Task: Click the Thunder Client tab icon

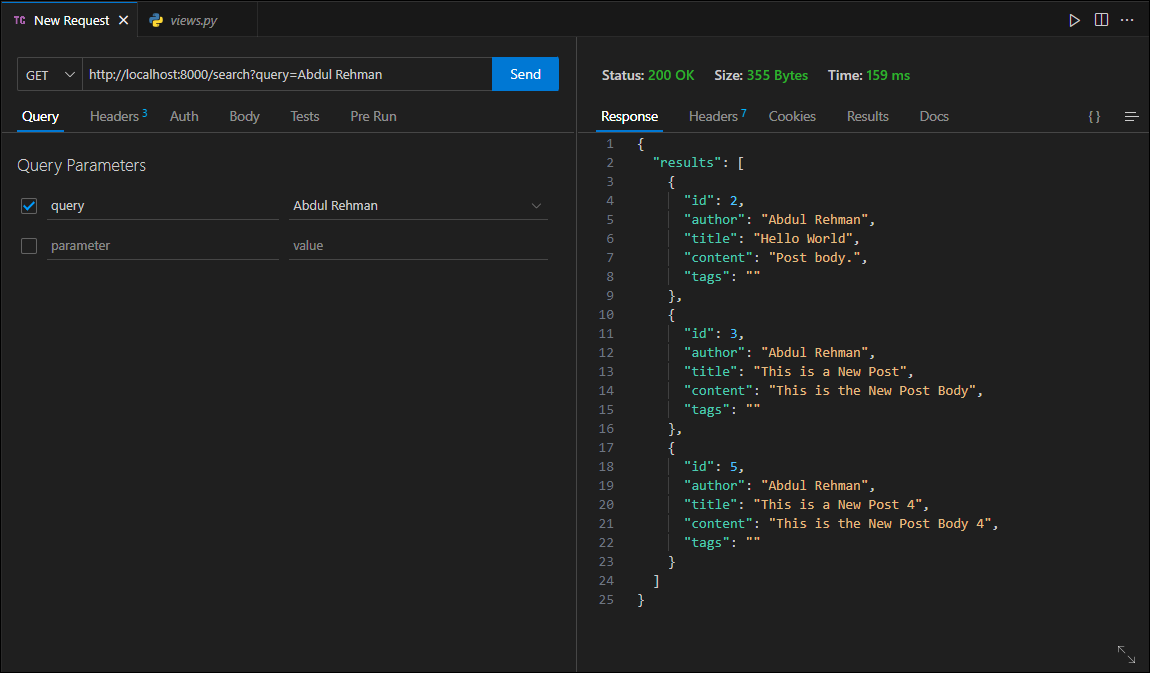Action: click(x=20, y=21)
